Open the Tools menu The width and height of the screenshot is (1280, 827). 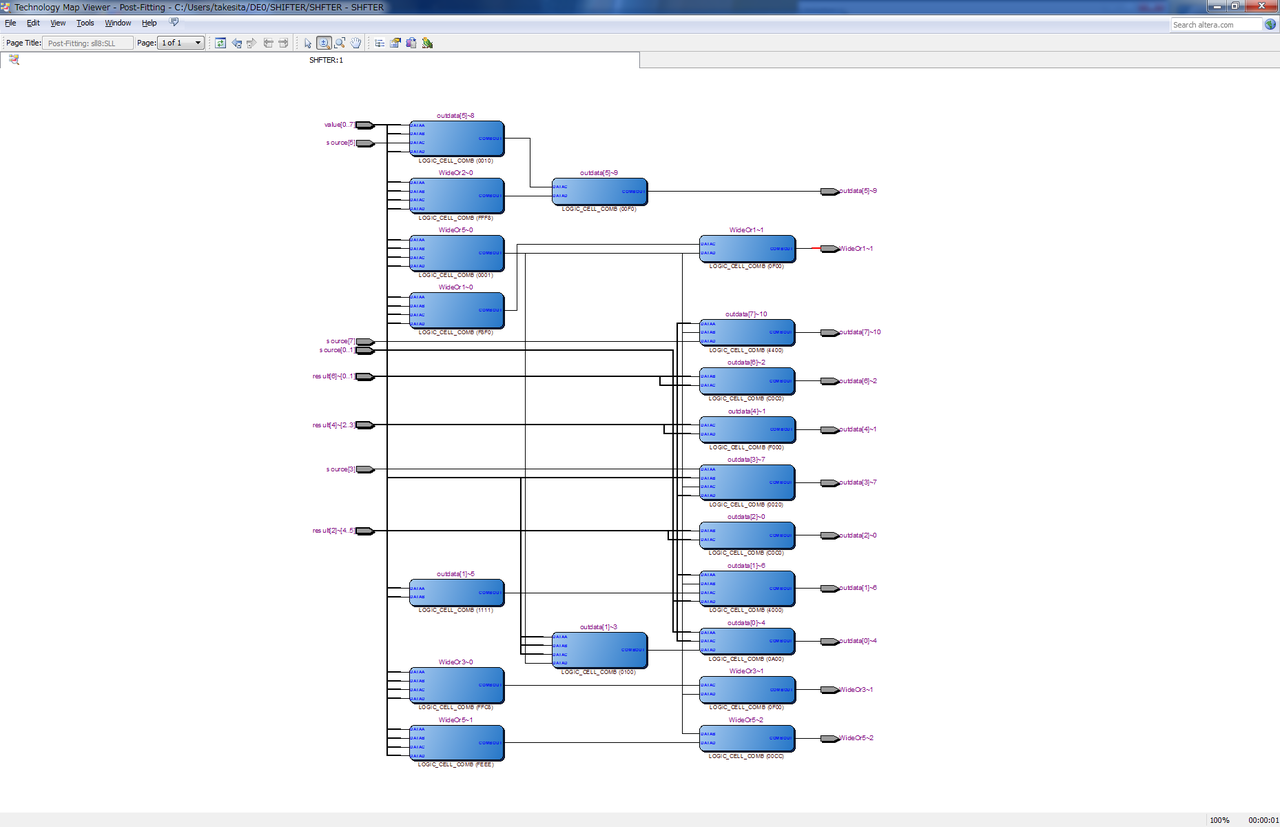[85, 22]
